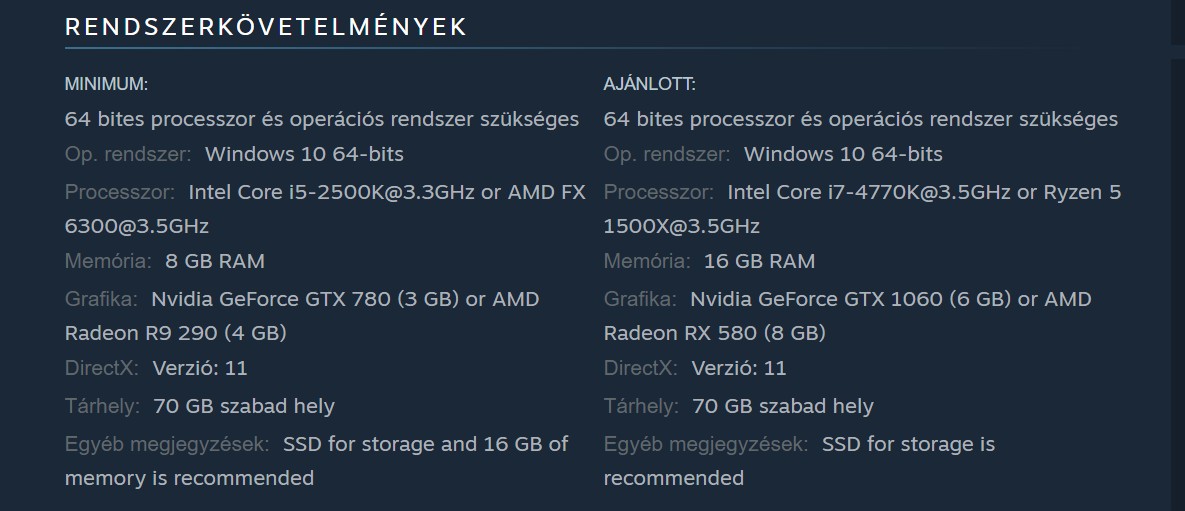Click the minimum DirectX Verzió: 11 value

tap(200, 368)
